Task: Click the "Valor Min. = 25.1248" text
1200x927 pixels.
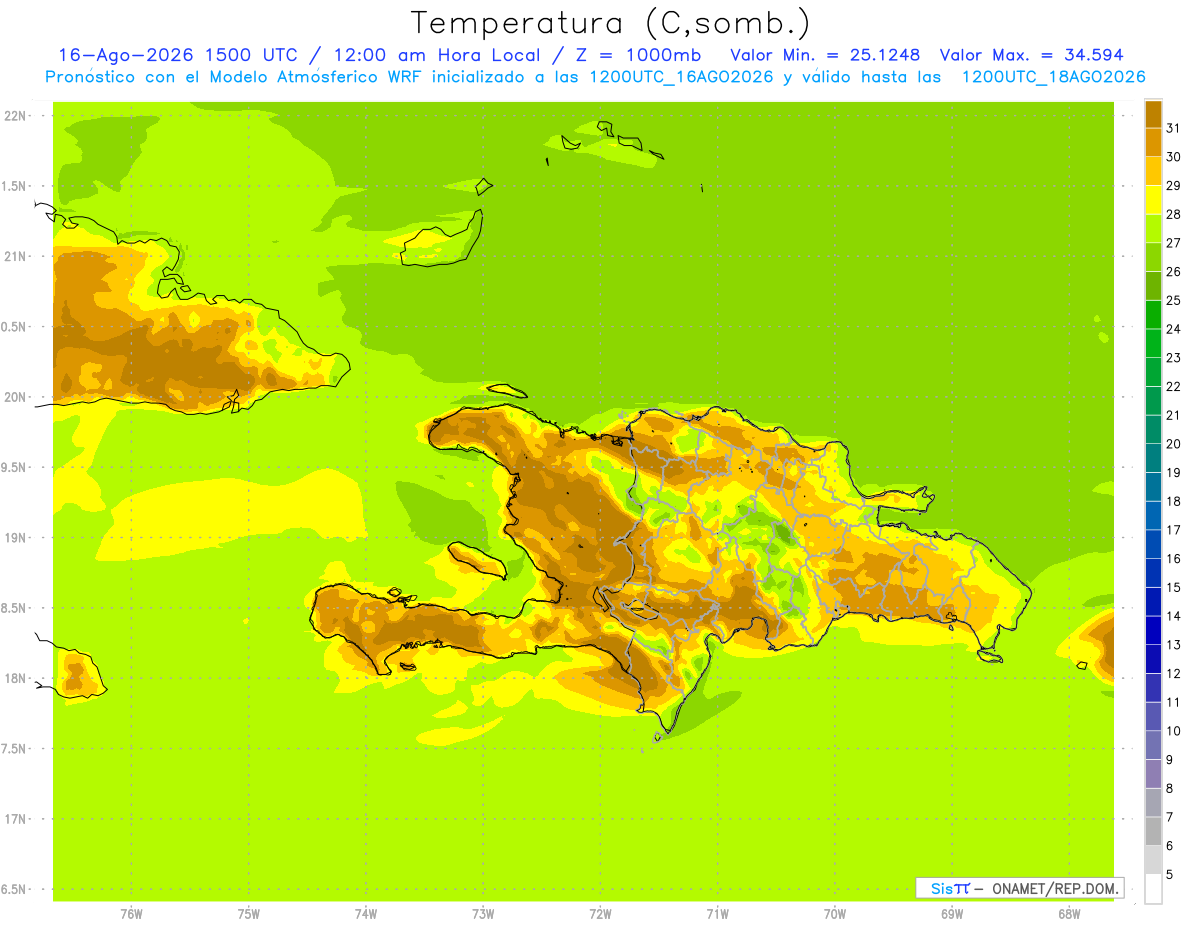Action: pos(825,55)
